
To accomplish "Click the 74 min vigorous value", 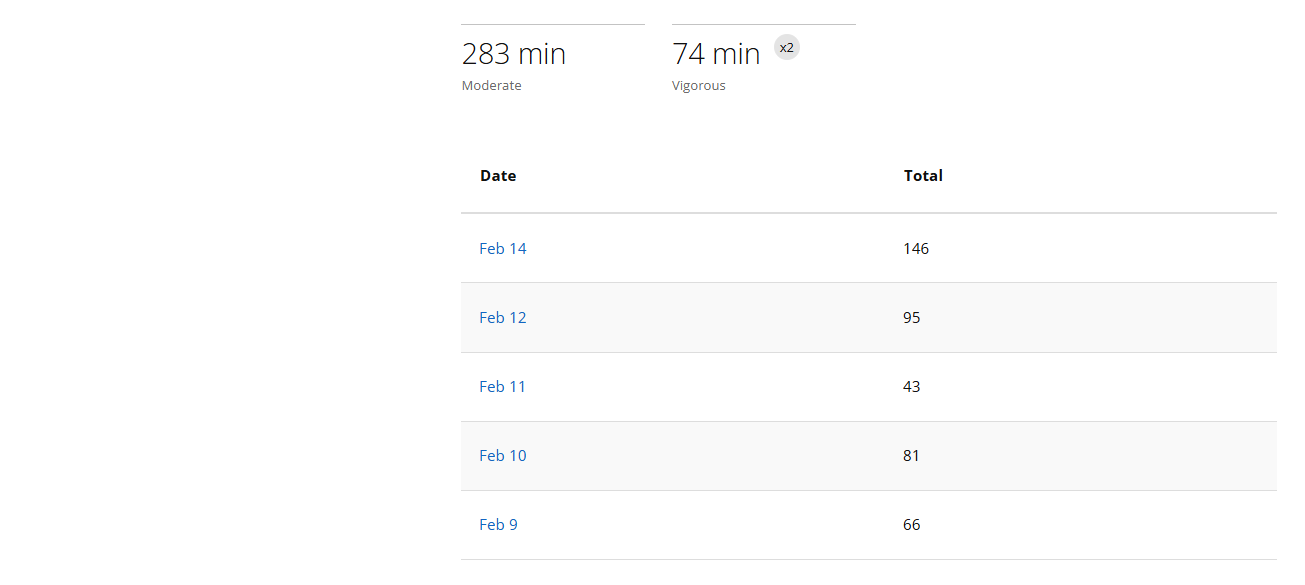I will point(716,54).
